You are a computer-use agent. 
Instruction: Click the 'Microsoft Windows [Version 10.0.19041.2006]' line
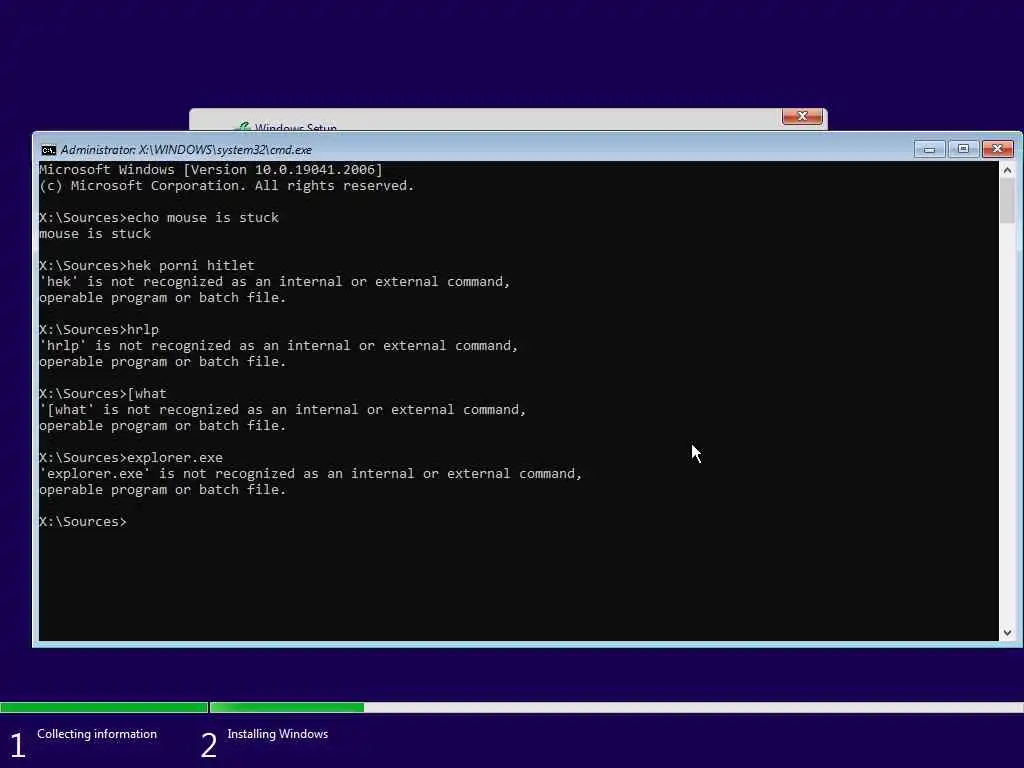(211, 170)
